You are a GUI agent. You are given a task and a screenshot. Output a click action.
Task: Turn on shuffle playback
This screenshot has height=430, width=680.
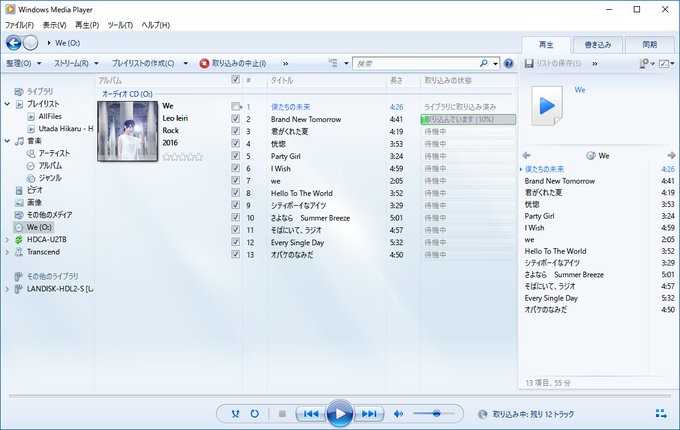235,414
